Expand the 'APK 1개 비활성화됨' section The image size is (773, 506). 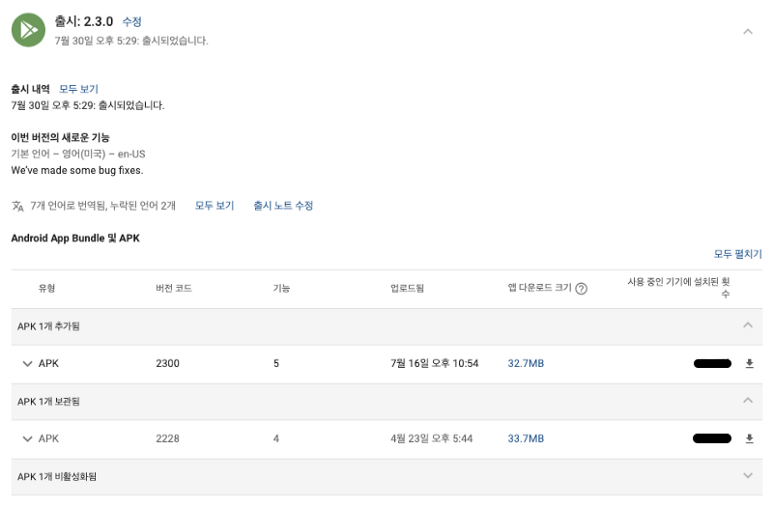click(x=747, y=476)
